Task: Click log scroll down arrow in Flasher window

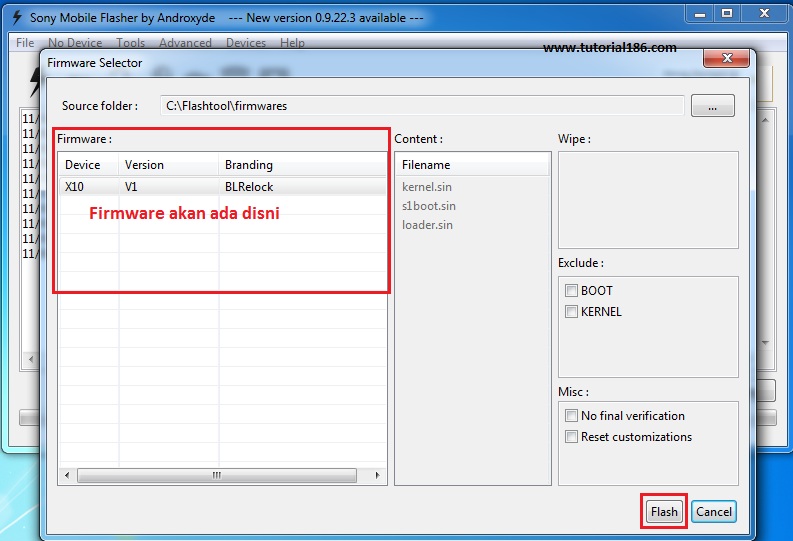Action: 765,343
